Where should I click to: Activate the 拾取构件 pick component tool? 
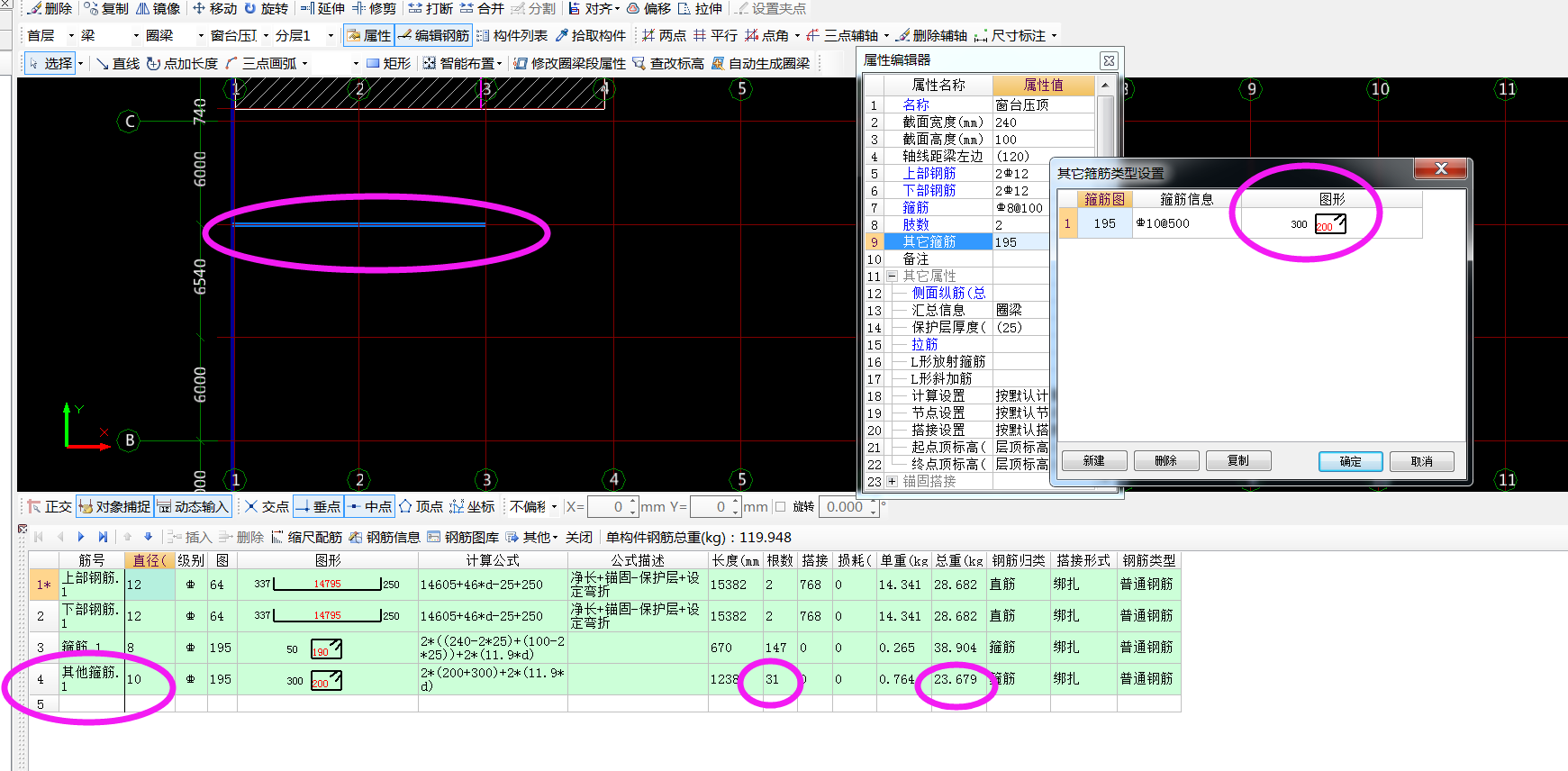[590, 35]
